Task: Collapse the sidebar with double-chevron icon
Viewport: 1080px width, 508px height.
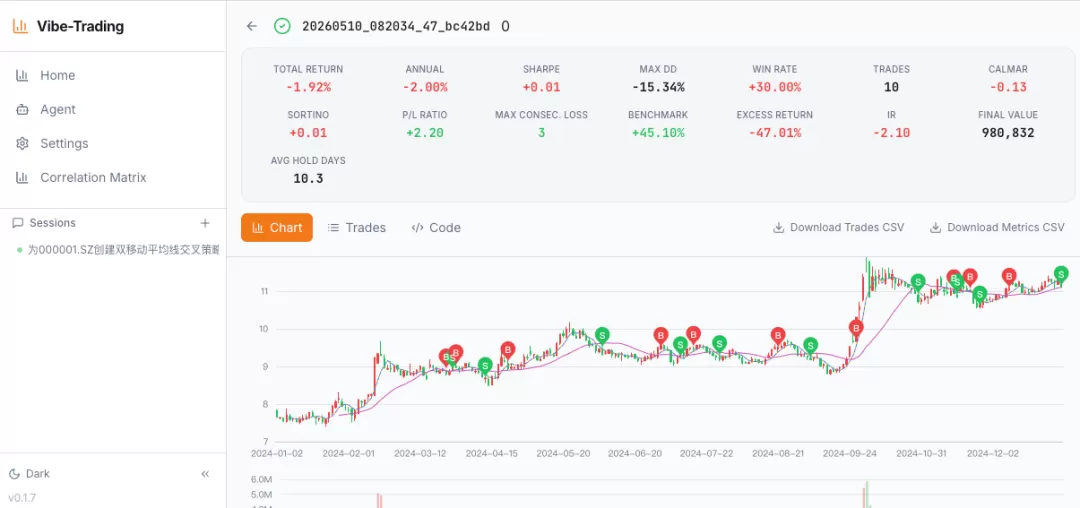Action: [205, 474]
